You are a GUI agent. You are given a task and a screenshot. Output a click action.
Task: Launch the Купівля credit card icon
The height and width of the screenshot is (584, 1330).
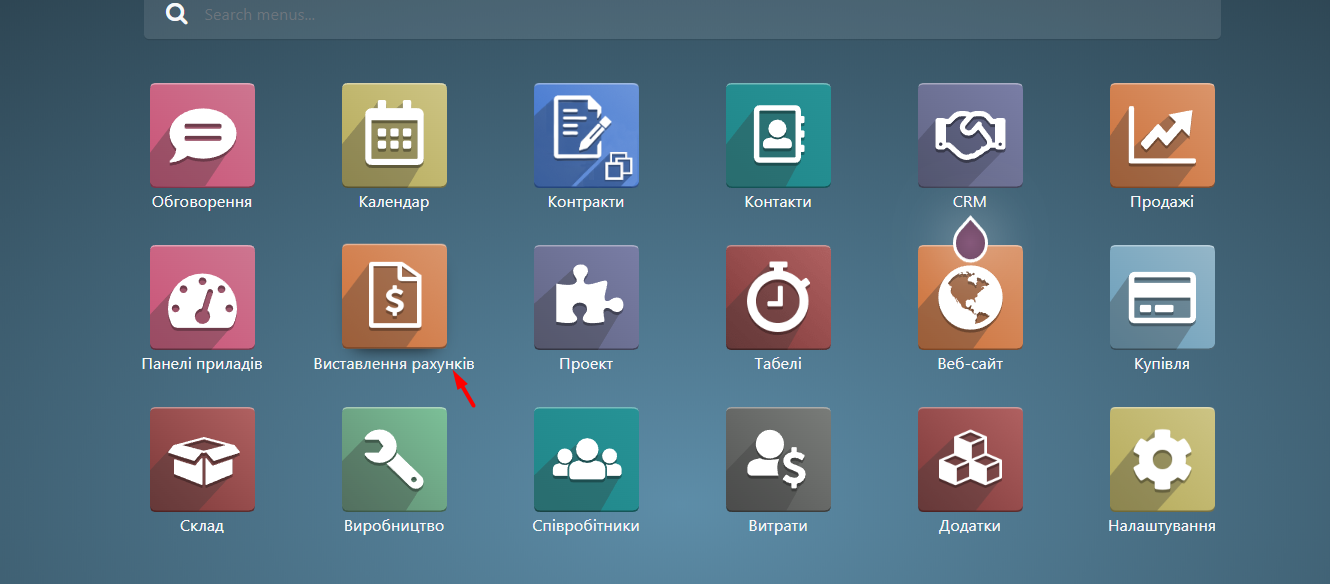[1162, 297]
